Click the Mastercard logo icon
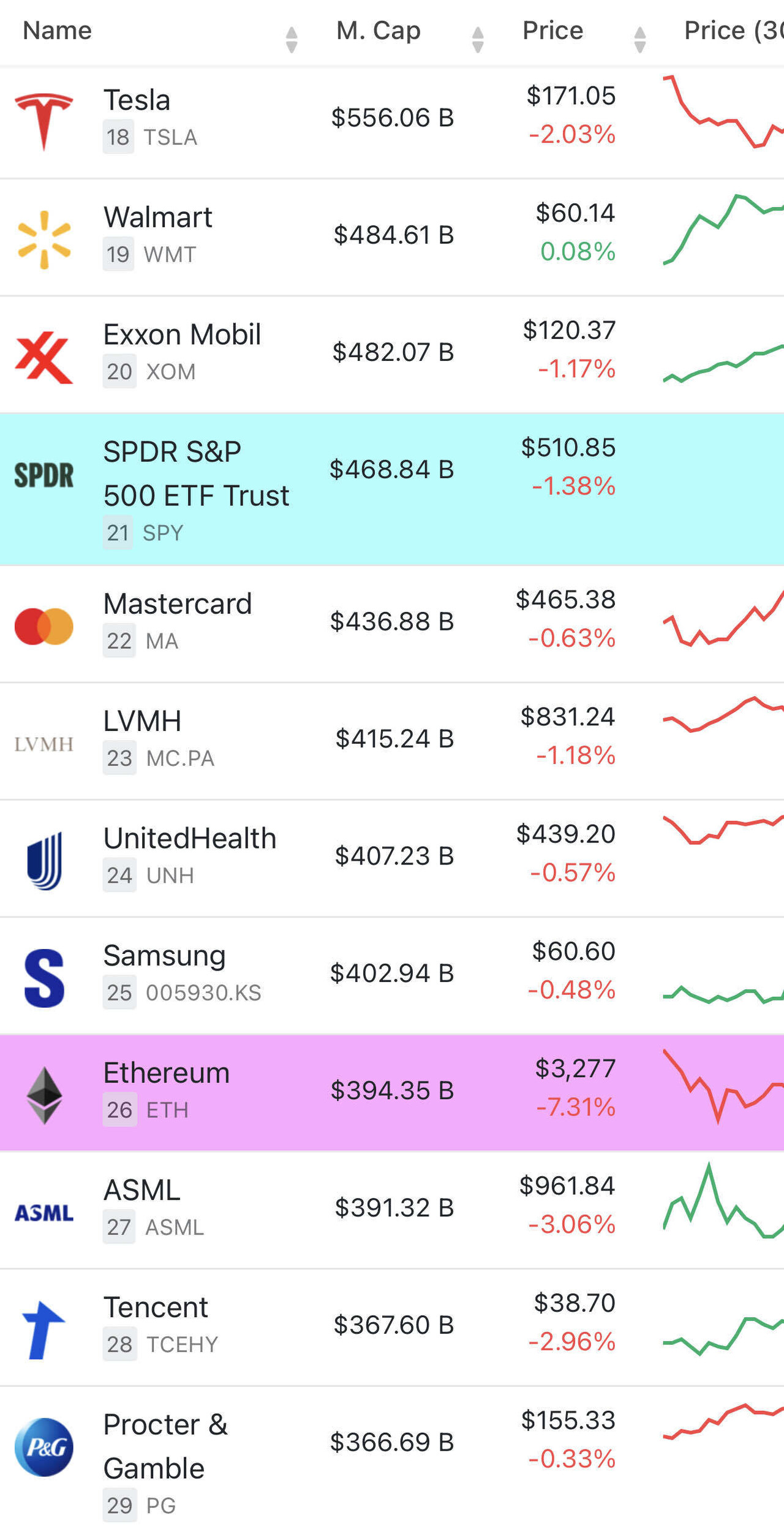The width and height of the screenshot is (784, 1531). click(43, 626)
